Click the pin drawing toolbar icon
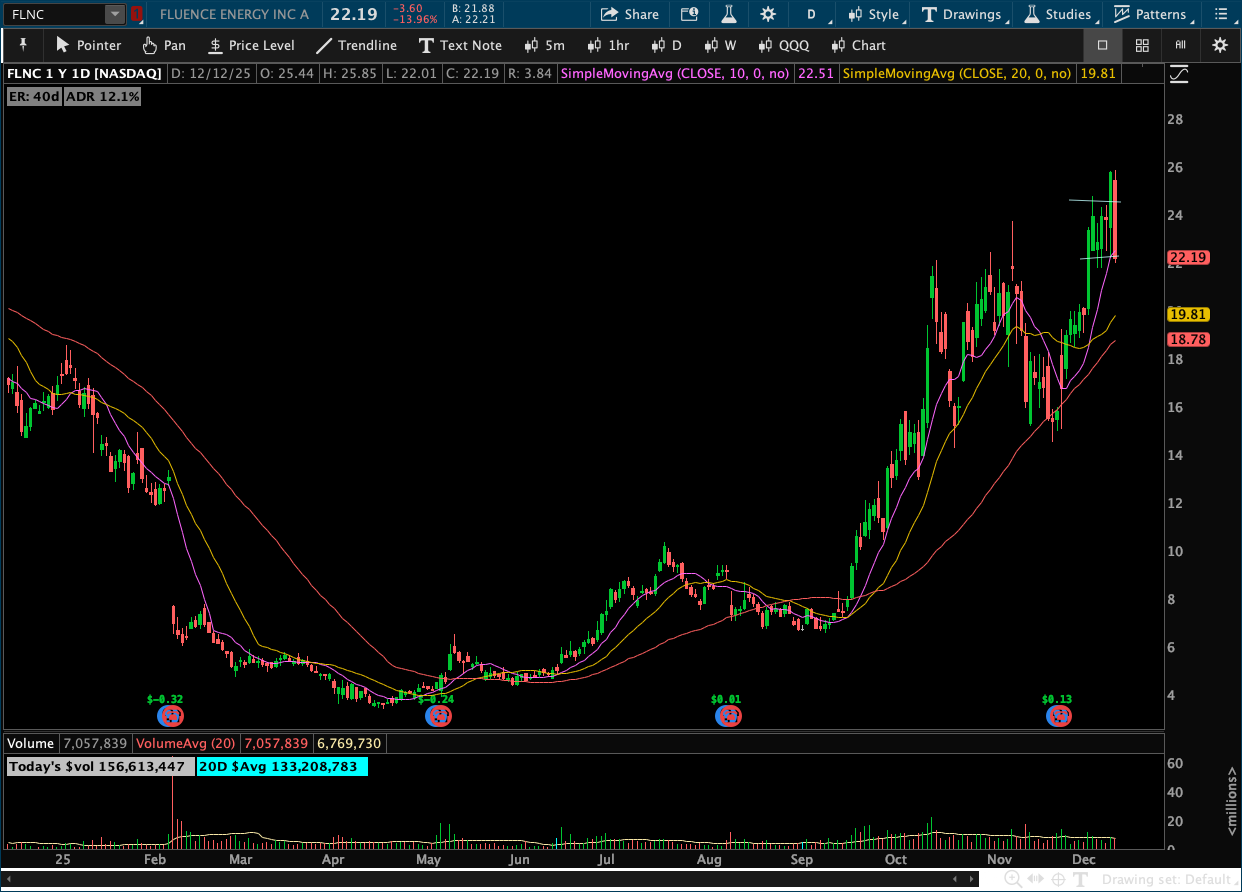1242x892 pixels. (x=21, y=45)
